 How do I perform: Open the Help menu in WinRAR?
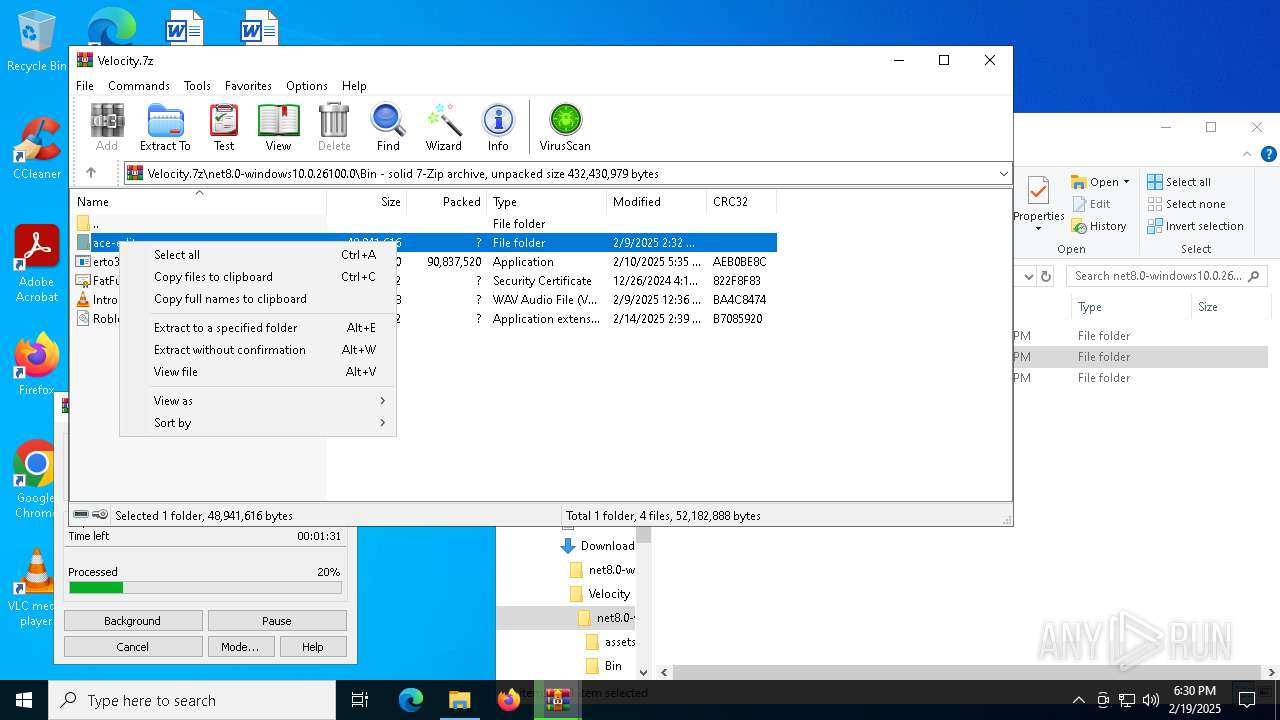tap(354, 86)
